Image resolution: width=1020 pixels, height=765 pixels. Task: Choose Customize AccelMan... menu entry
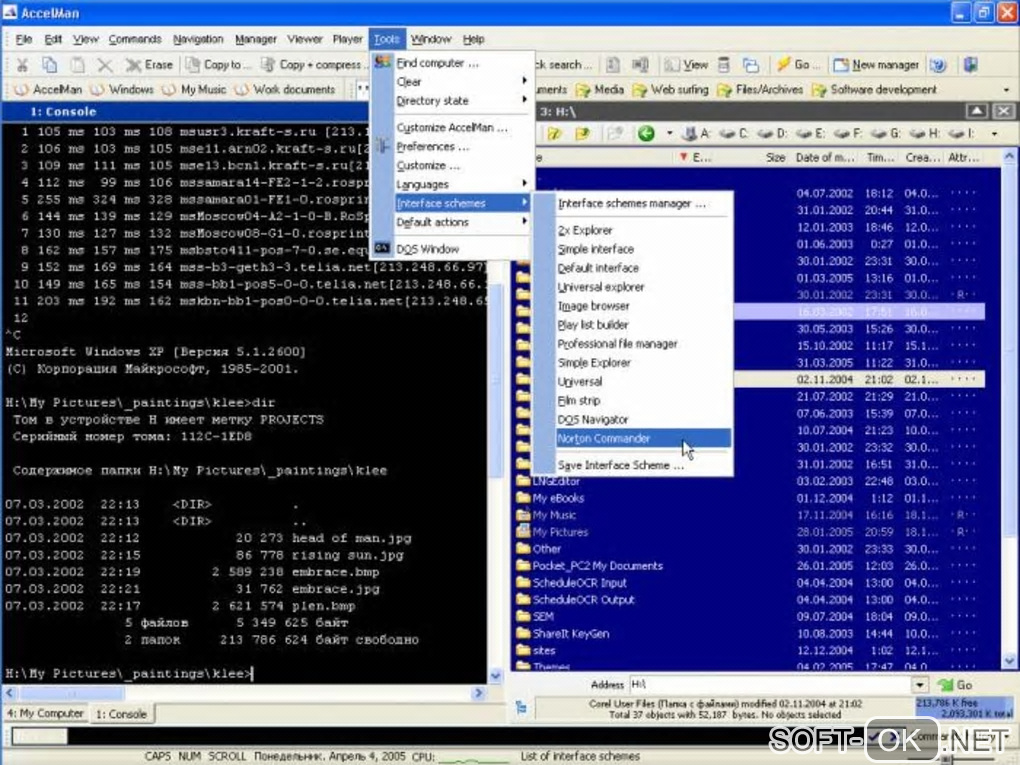(451, 128)
